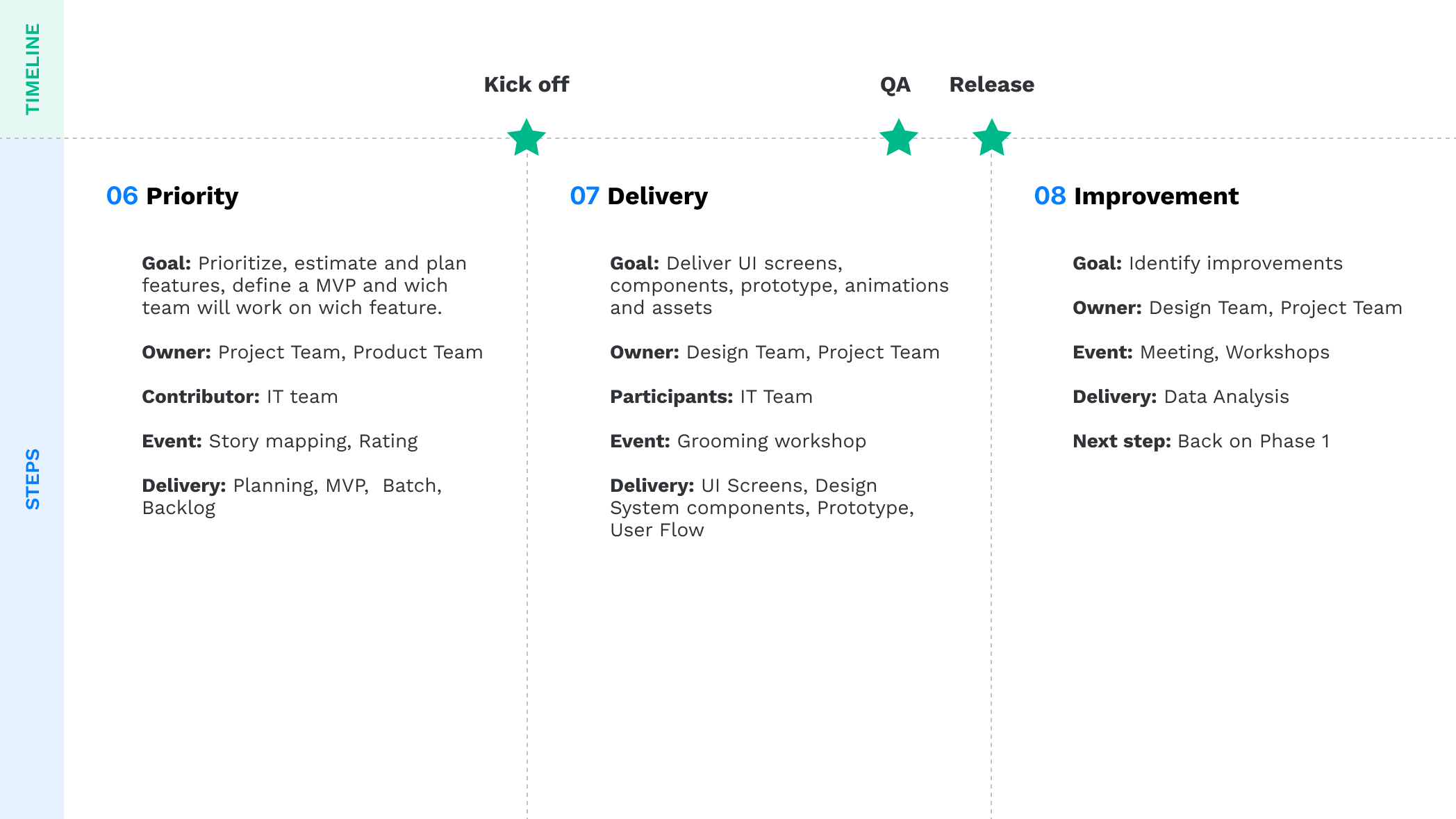The width and height of the screenshot is (1456, 819).
Task: Click the green star under Release
Action: click(x=991, y=138)
